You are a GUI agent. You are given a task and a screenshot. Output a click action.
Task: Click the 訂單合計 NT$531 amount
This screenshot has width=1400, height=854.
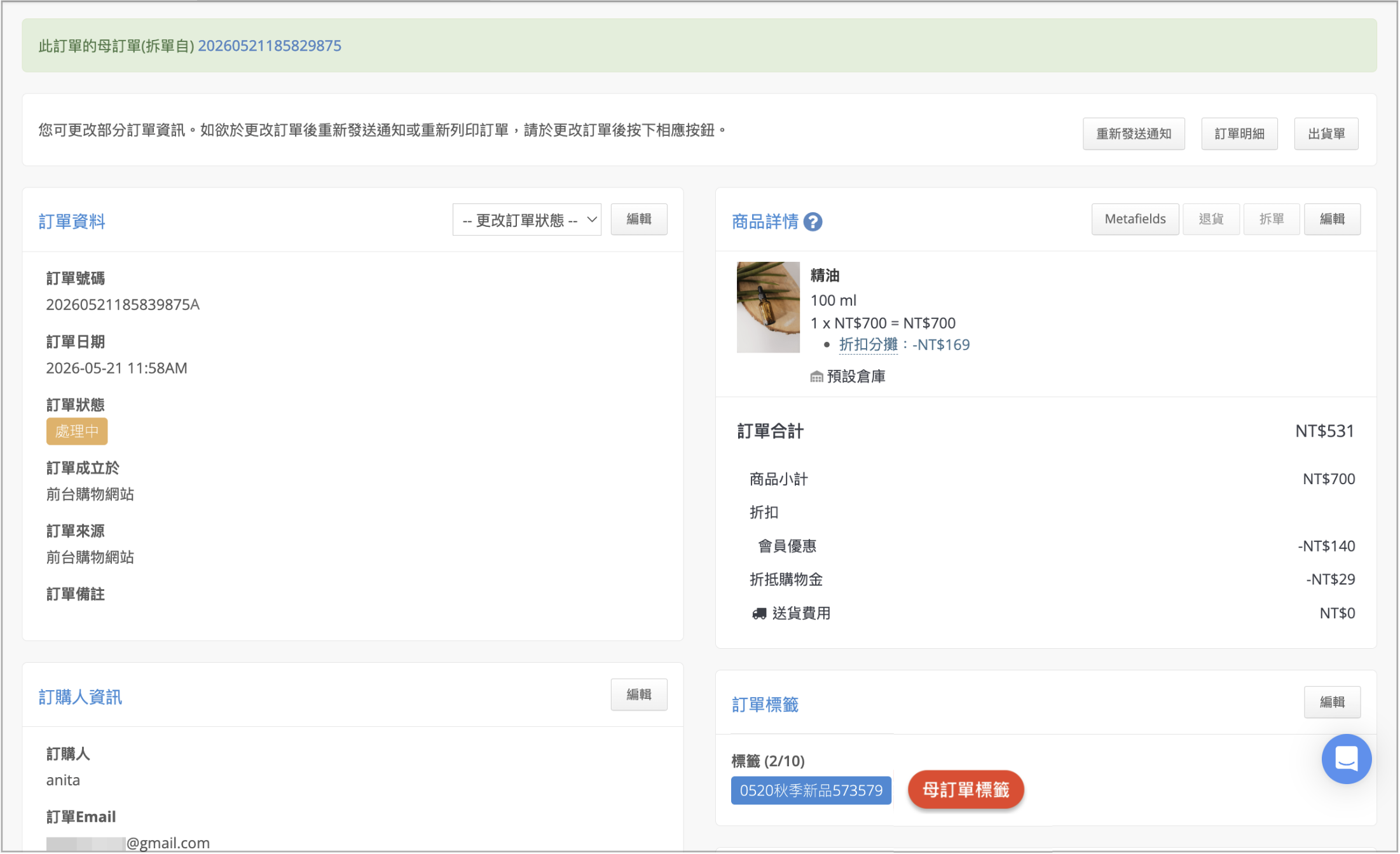(1325, 431)
